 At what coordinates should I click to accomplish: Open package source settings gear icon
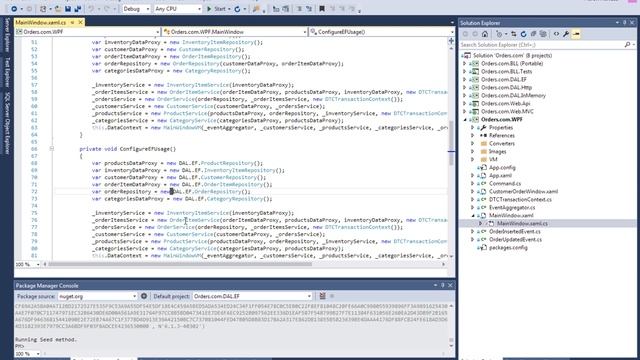coord(144,296)
